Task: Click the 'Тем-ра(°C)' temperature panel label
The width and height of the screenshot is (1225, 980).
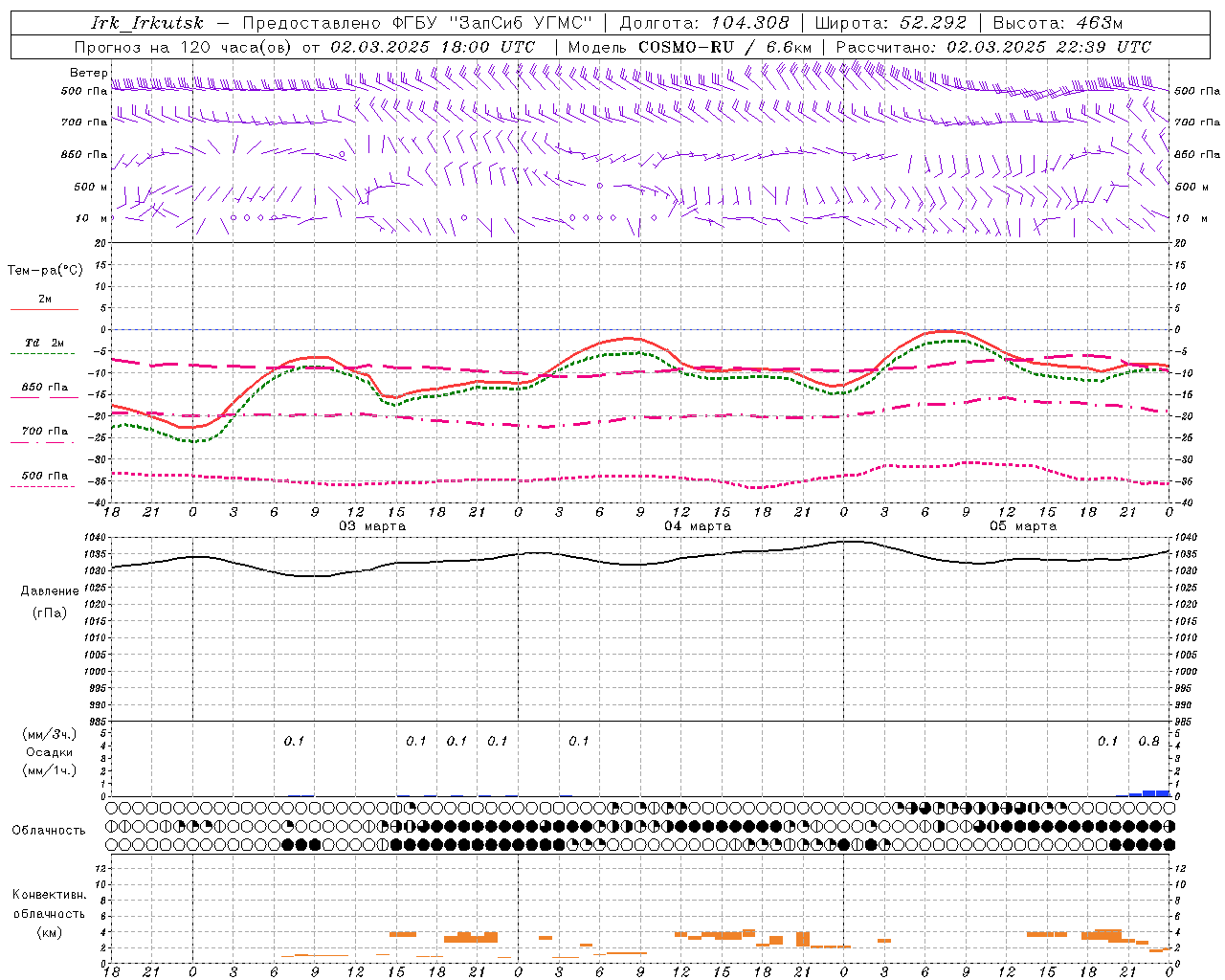Action: pos(45,271)
